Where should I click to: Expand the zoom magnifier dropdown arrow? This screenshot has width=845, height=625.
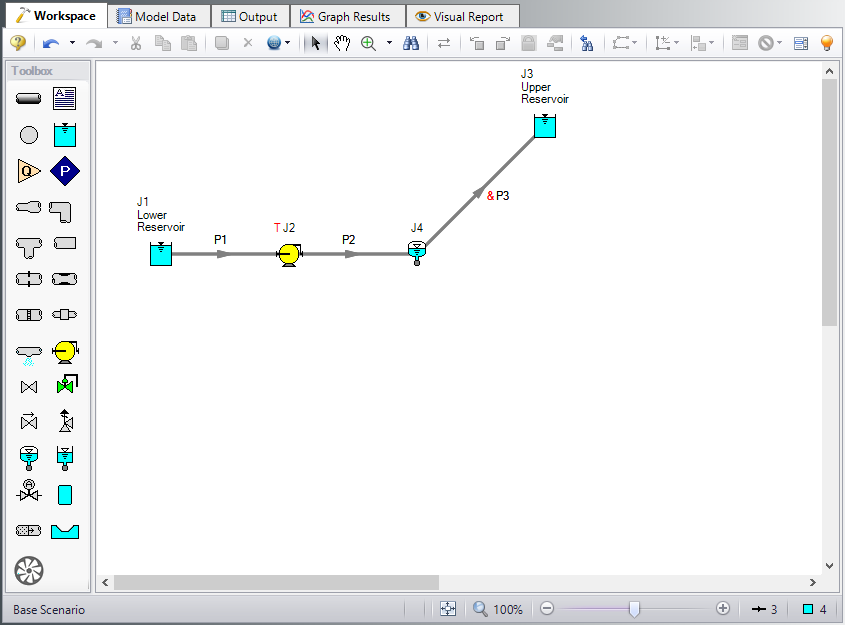click(x=389, y=43)
